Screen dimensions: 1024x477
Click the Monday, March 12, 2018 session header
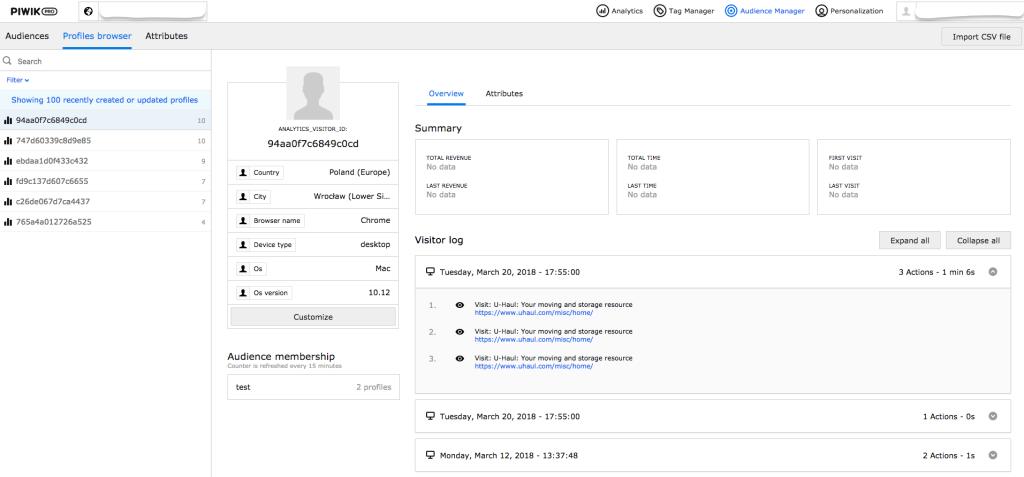[x=712, y=455]
